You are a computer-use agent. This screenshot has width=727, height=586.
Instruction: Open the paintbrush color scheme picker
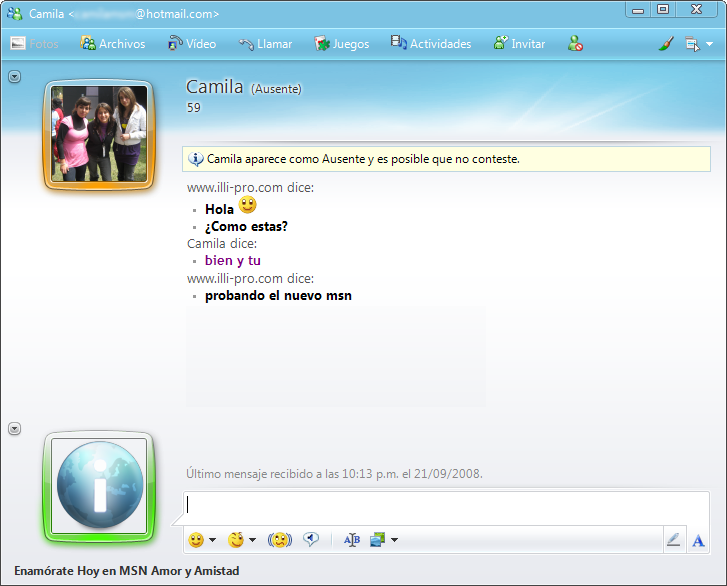667,44
